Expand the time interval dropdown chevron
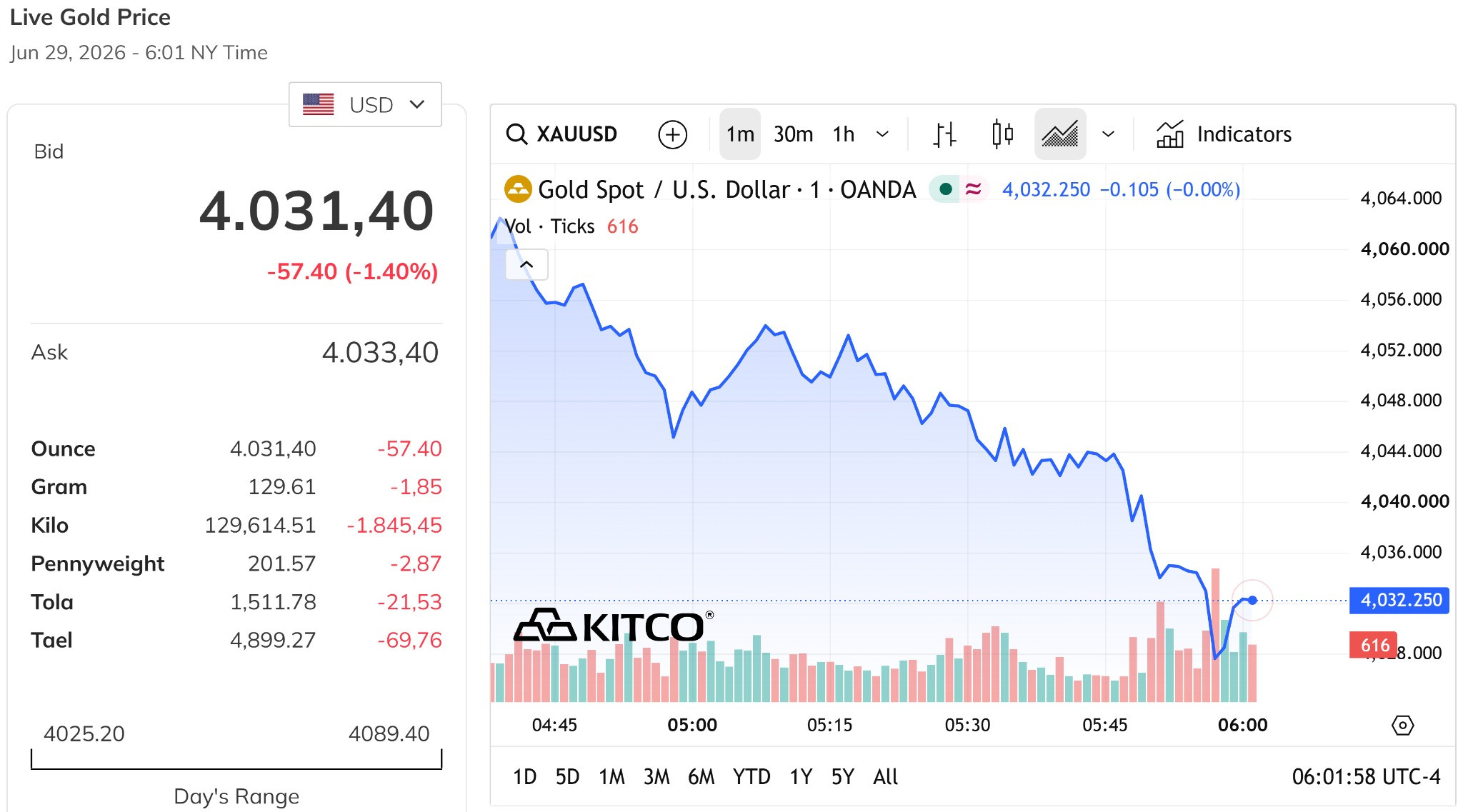Viewport: 1463px width, 812px height. click(x=882, y=134)
